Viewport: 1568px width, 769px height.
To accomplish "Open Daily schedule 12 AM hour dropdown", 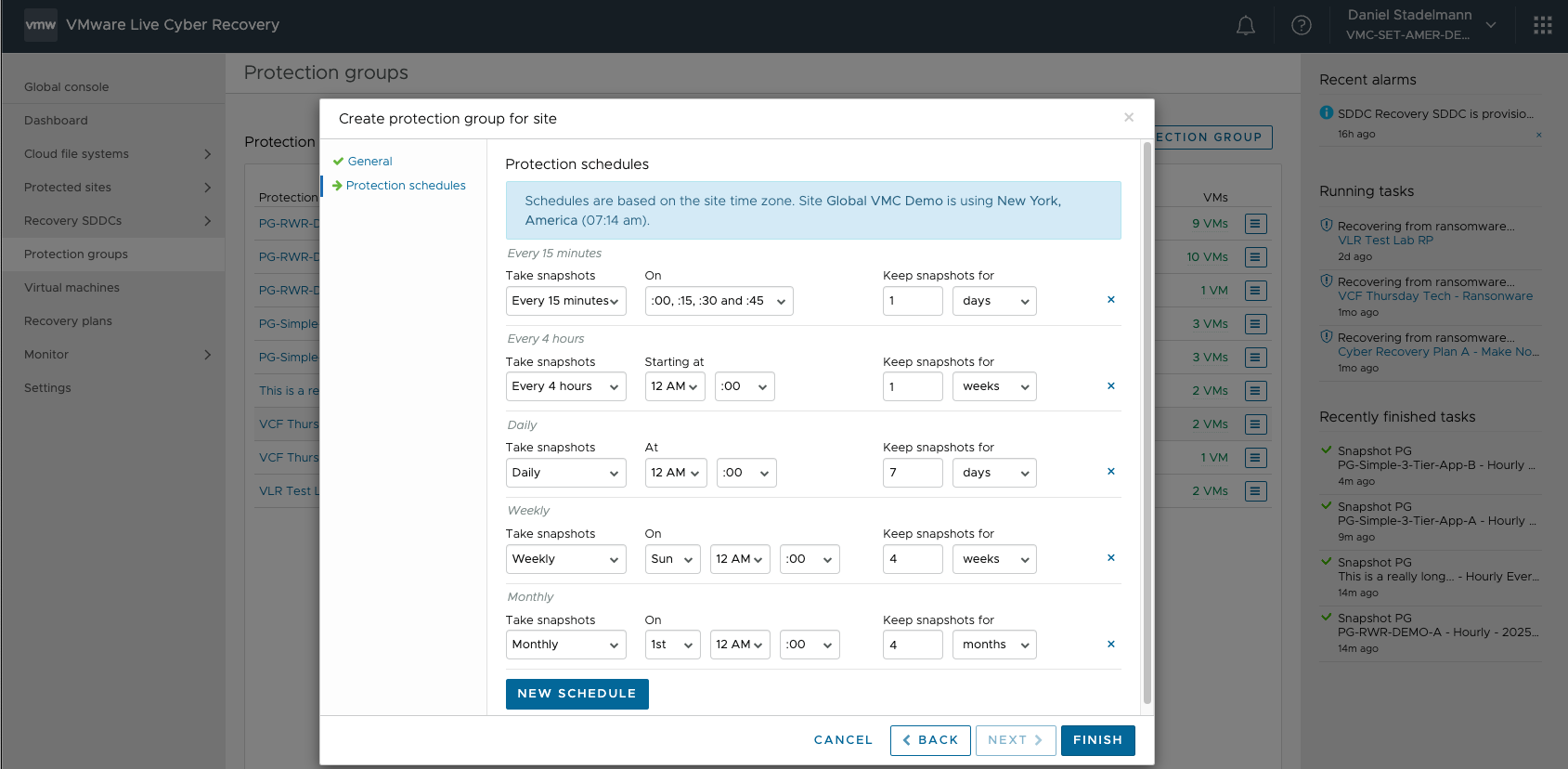I will click(675, 473).
